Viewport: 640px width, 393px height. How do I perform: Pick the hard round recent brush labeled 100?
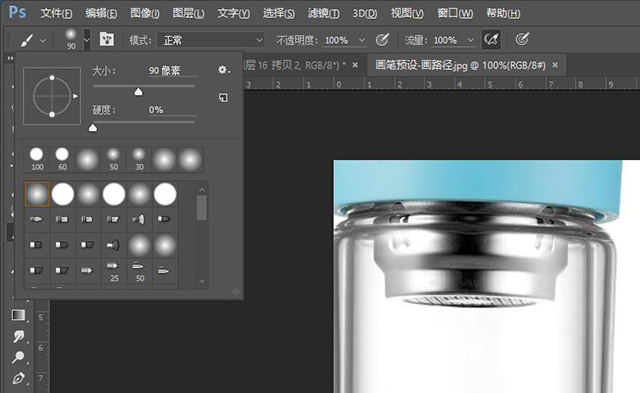37,159
